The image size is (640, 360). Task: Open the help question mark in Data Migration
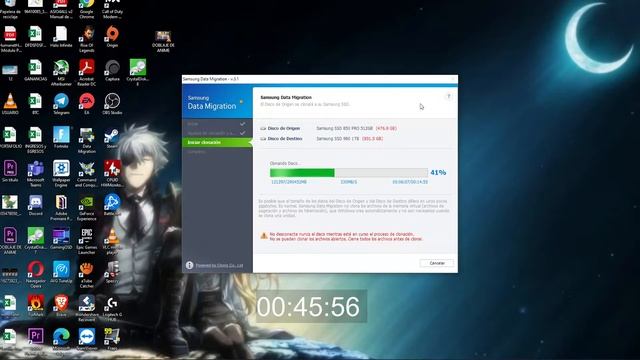click(x=449, y=96)
